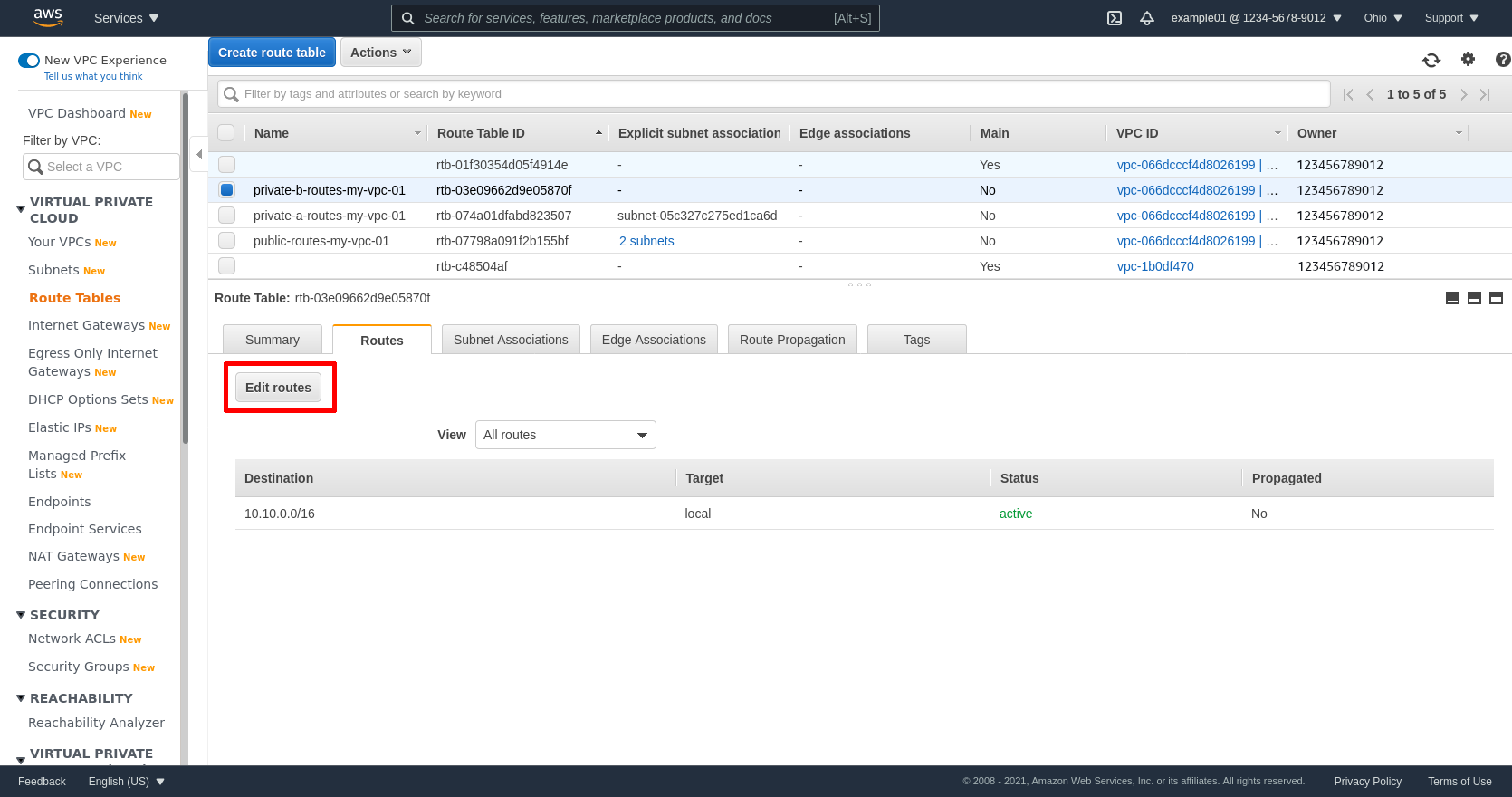Select checkbox for public-routes-my-vpc-01
This screenshot has width=1512, height=797.
(226, 241)
